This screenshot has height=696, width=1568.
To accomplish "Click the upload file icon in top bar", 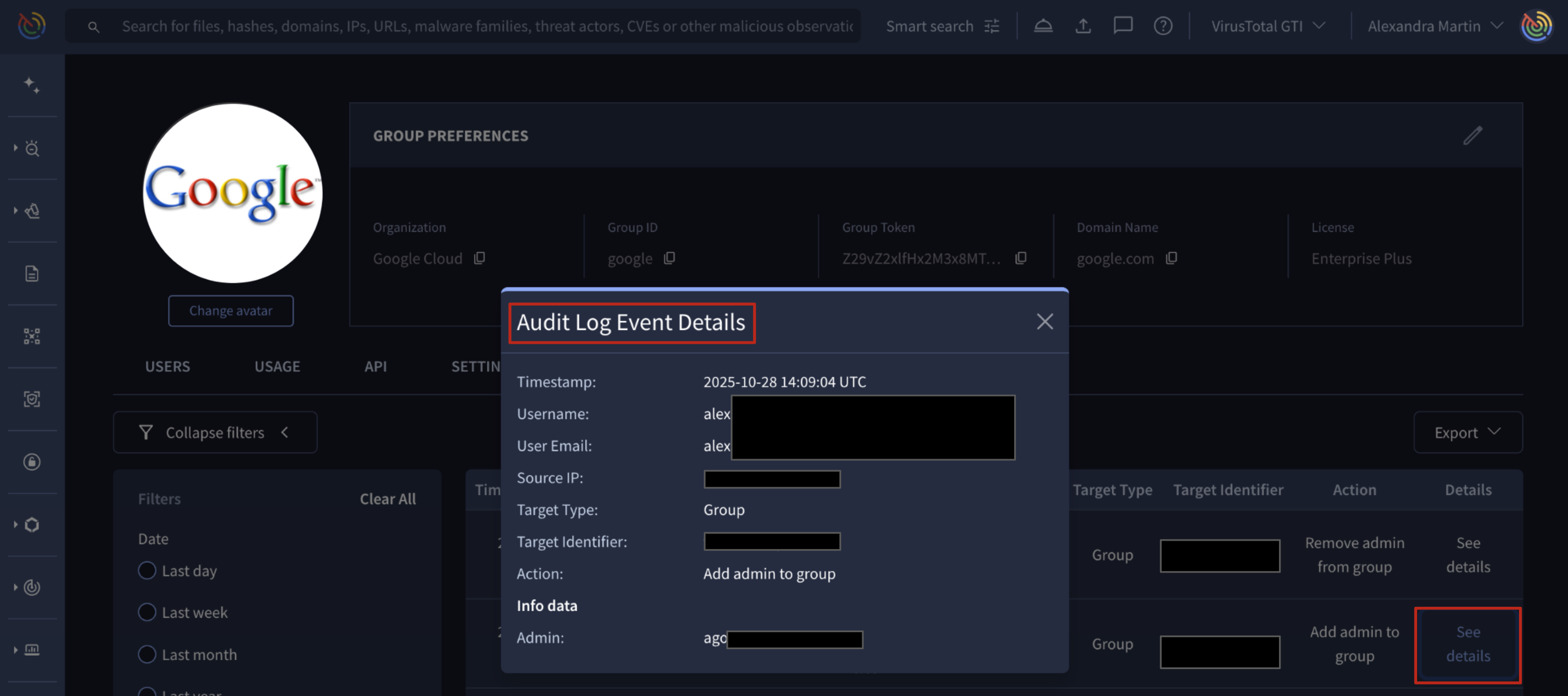I will pos(1083,26).
